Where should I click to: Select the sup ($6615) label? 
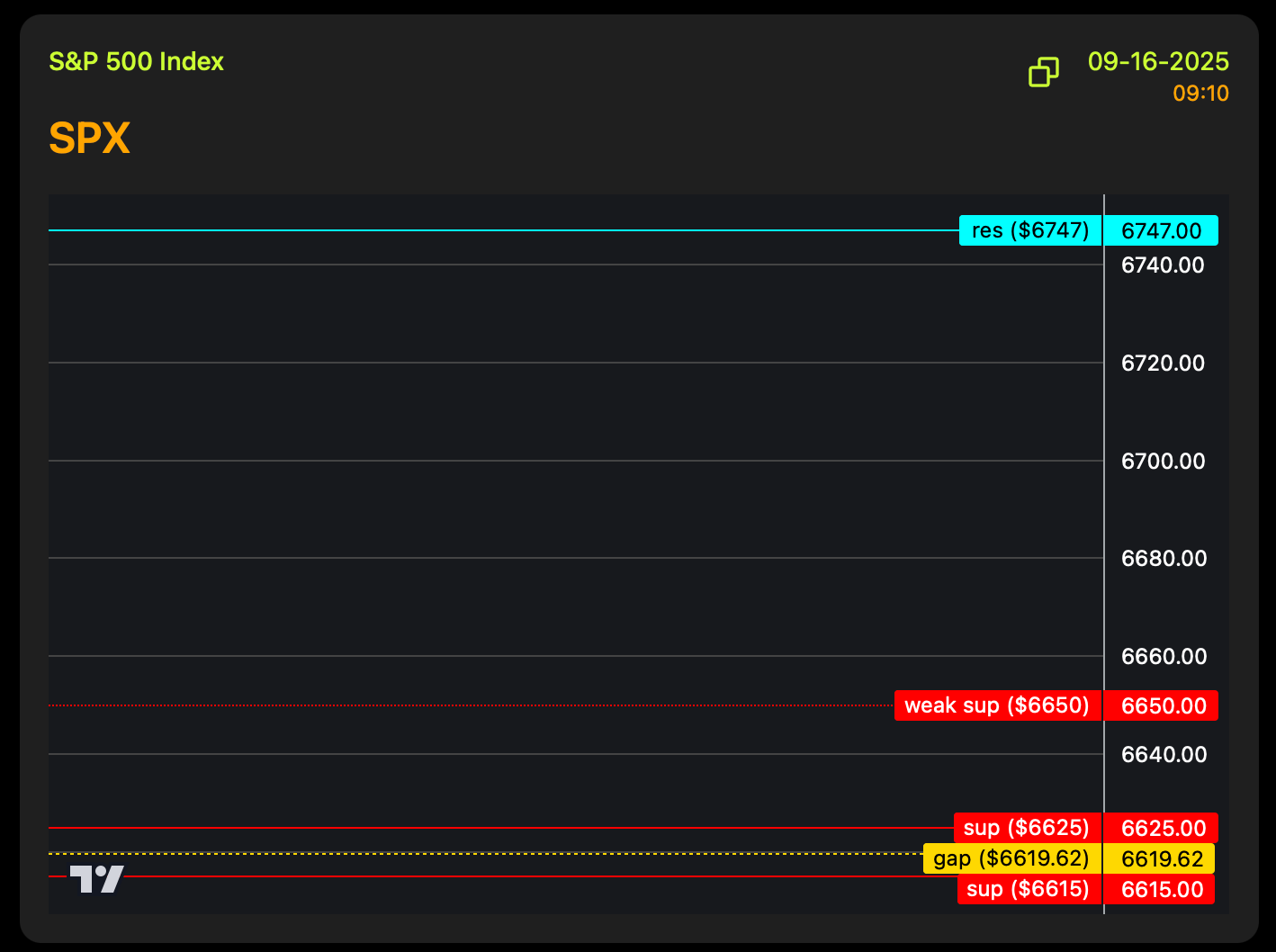point(1029,890)
